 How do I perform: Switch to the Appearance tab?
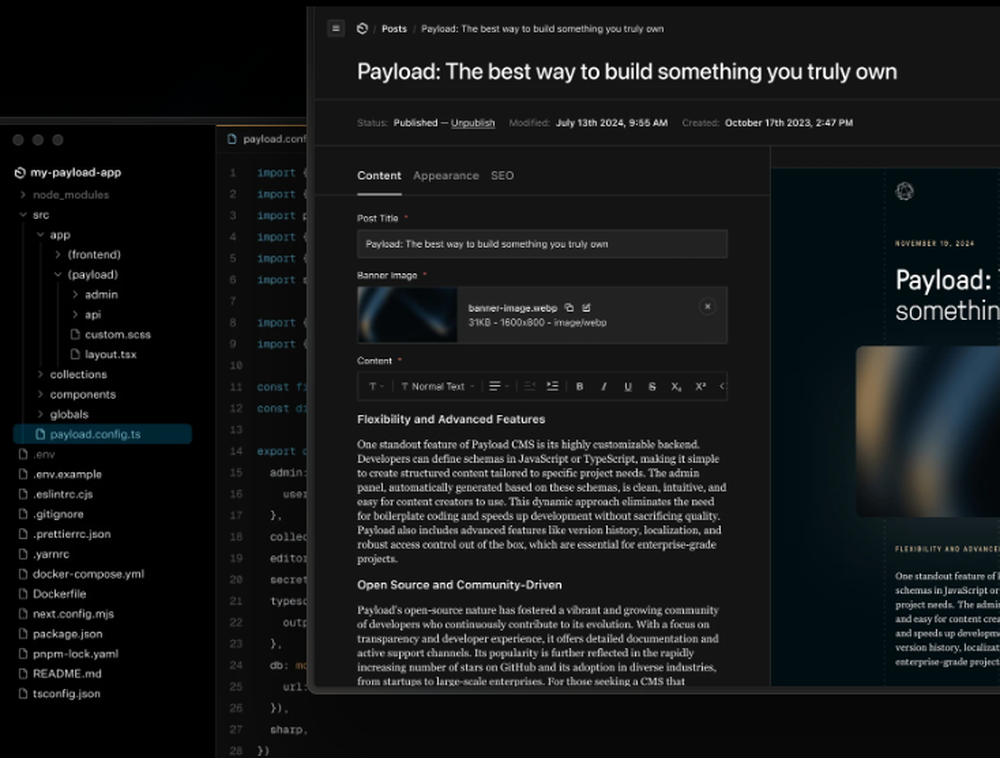point(446,176)
